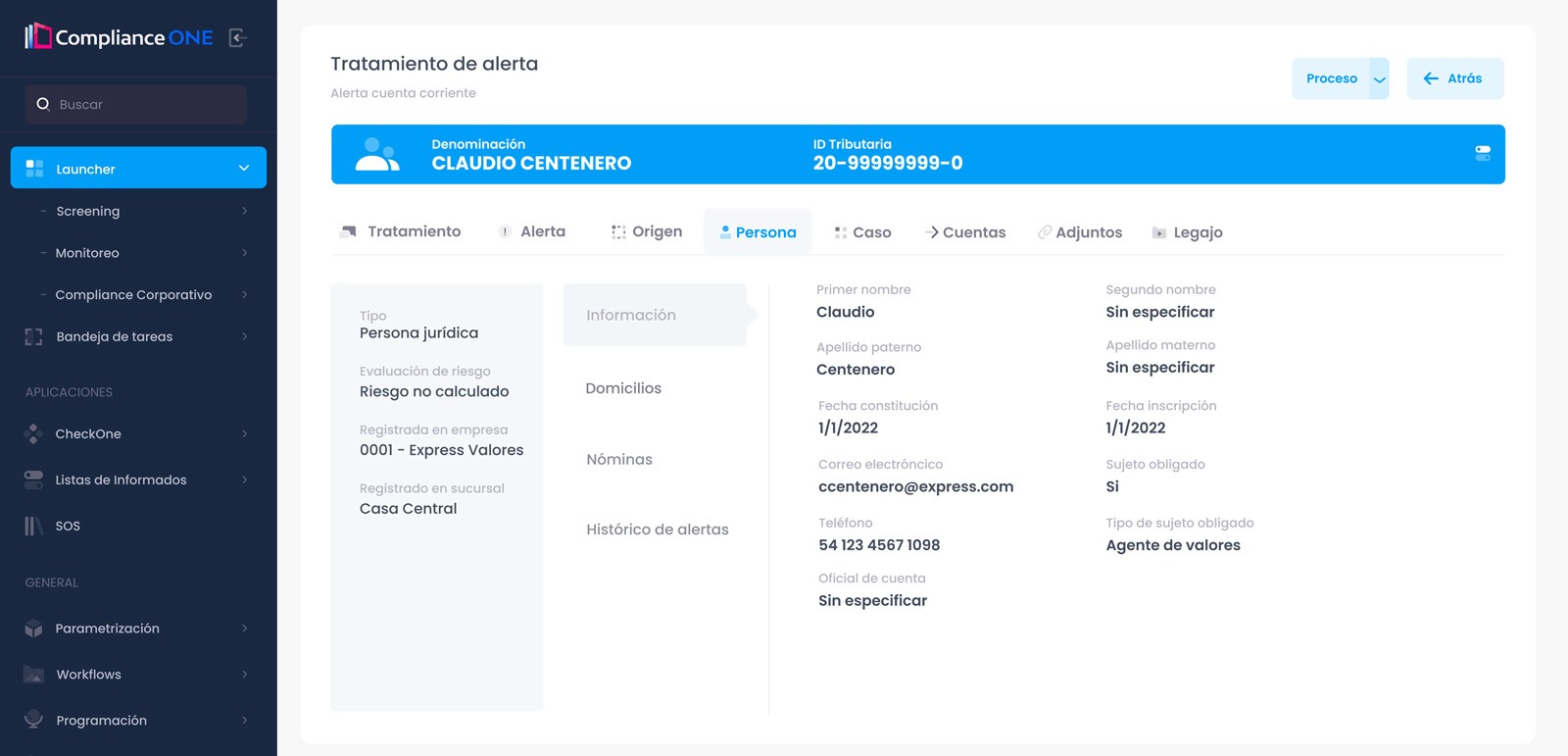Open the Legajo tab
This screenshot has width=1568, height=756.
click(1188, 232)
